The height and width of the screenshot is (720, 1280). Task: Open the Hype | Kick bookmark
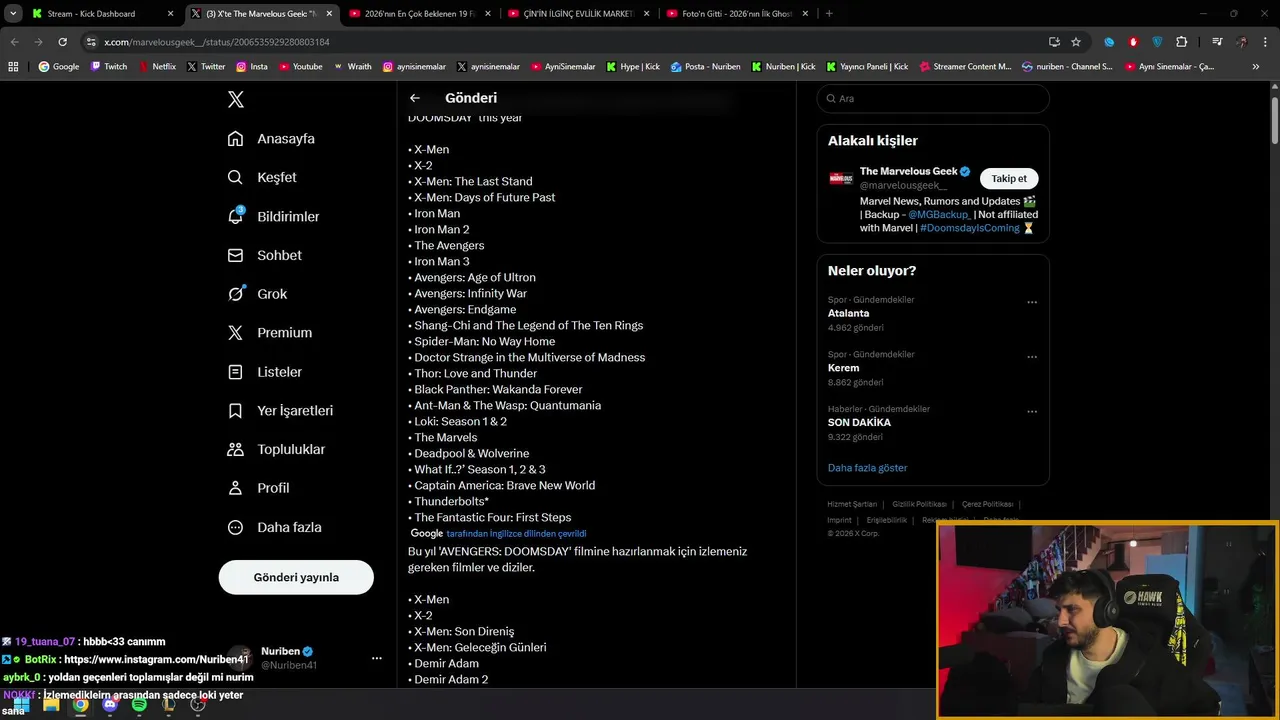pos(633,67)
